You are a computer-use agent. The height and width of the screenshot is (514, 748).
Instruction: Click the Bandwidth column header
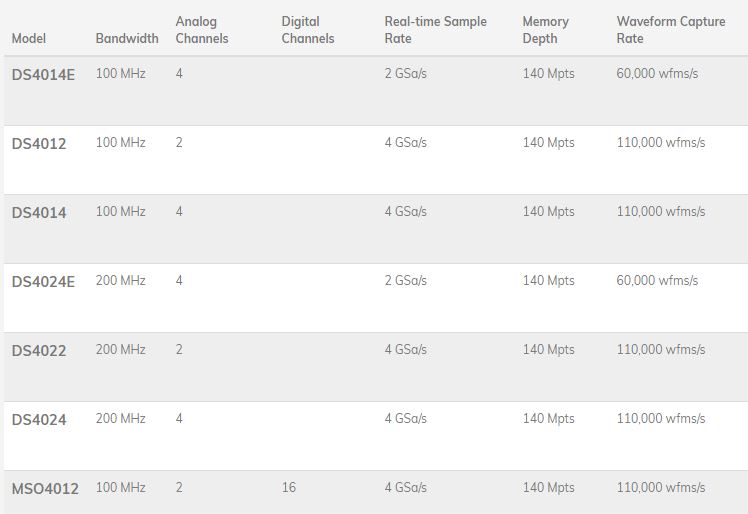click(x=127, y=38)
